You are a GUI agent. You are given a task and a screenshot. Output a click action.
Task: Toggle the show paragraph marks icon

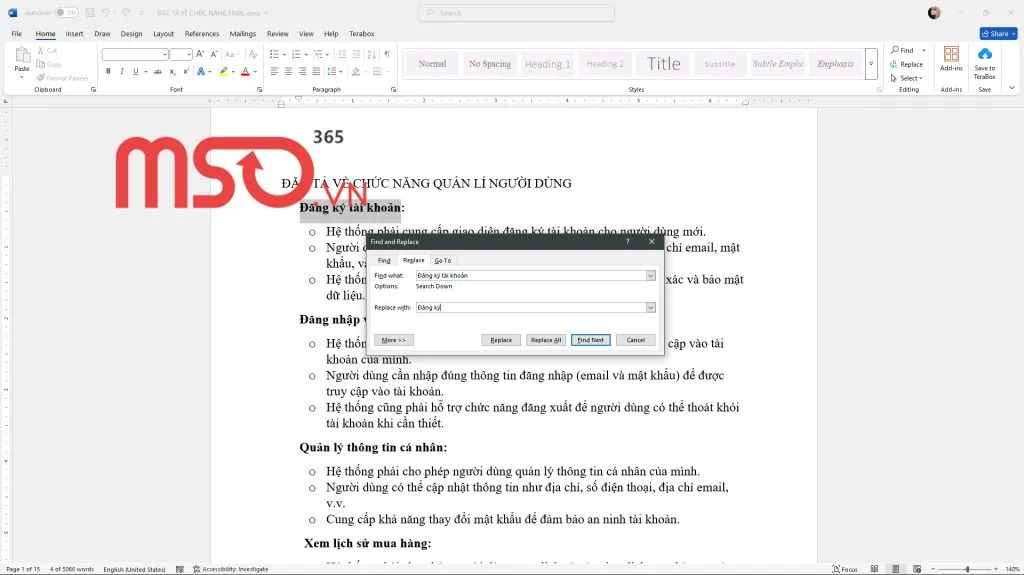tap(386, 54)
